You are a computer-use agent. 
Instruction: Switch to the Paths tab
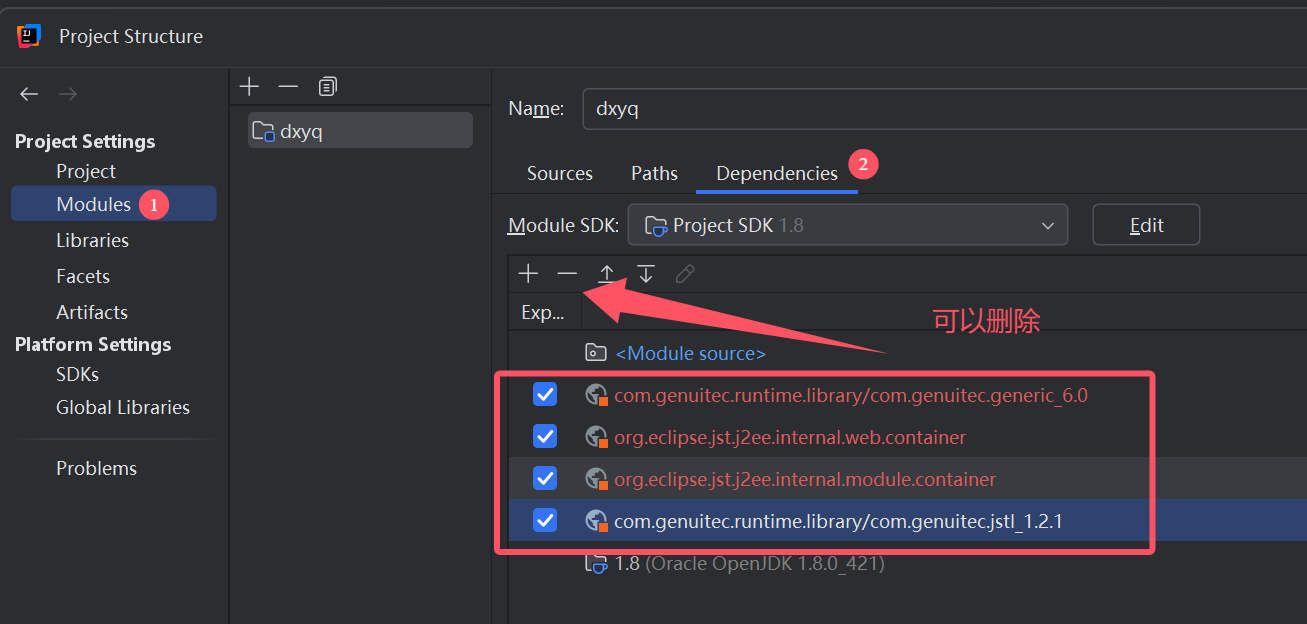coord(654,173)
